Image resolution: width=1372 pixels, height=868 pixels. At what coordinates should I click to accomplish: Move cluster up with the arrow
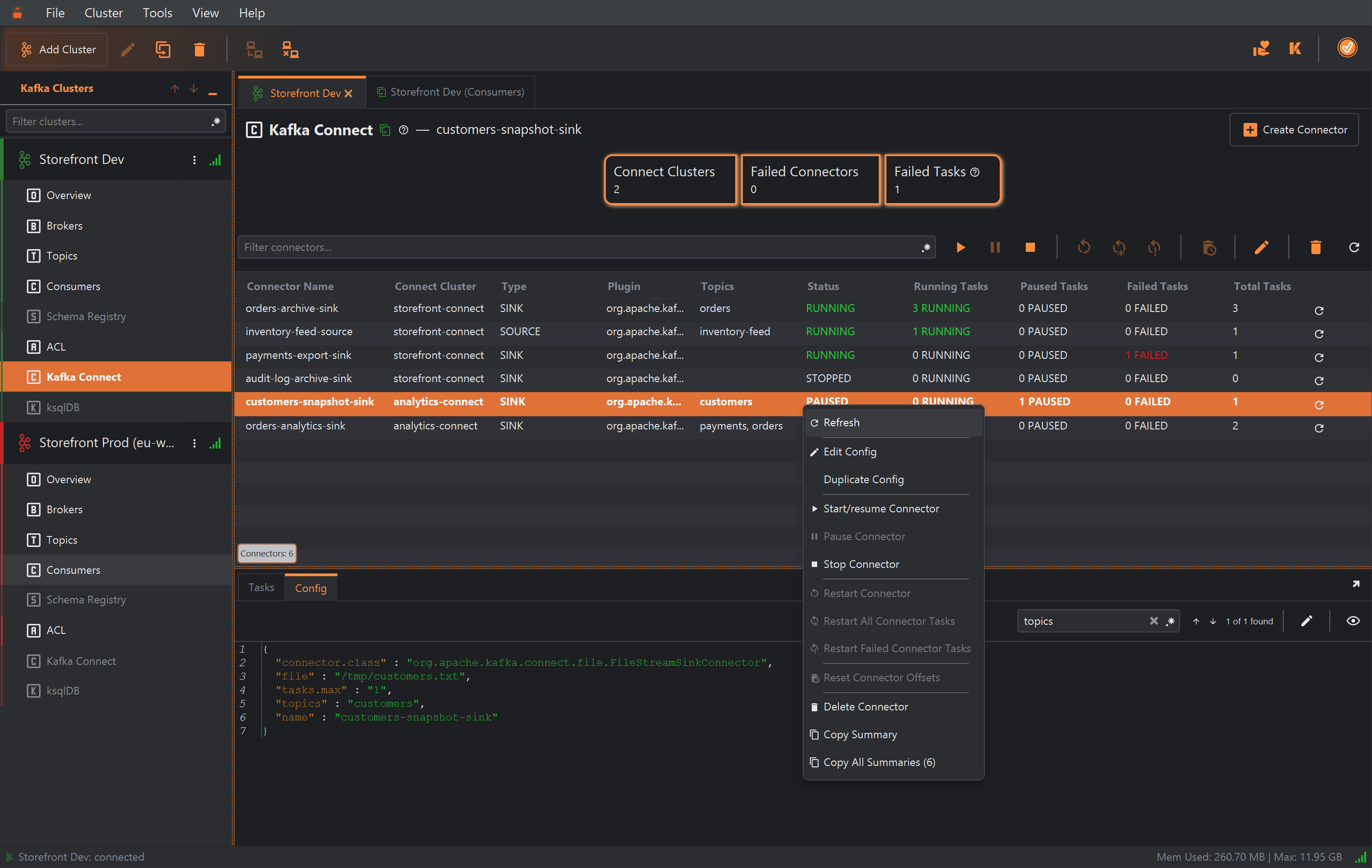click(174, 88)
